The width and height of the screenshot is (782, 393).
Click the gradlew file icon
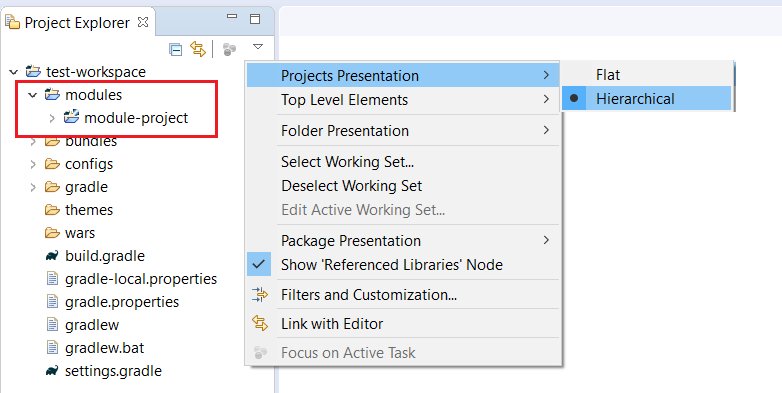click(52, 324)
